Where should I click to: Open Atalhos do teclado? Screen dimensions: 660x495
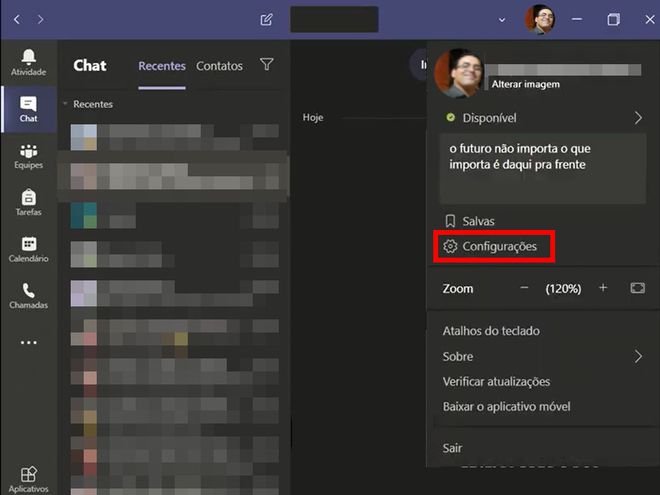click(x=491, y=331)
